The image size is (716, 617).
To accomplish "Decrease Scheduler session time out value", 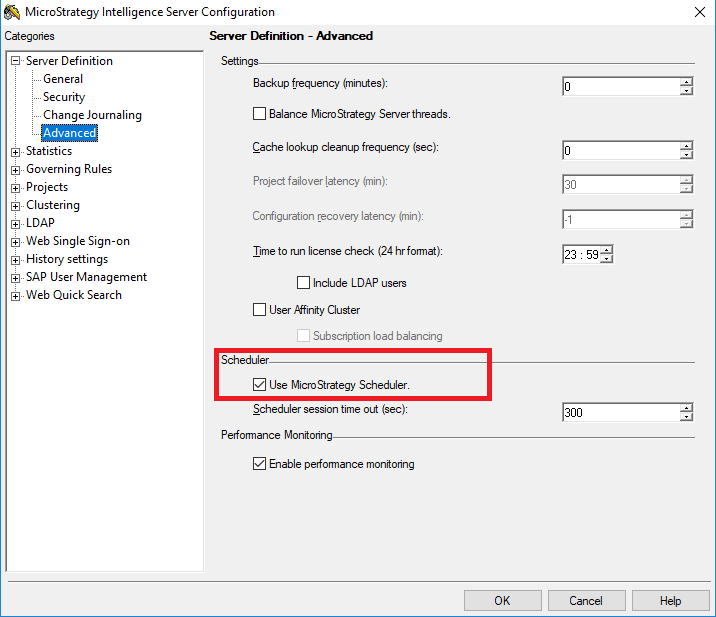I will 686,417.
